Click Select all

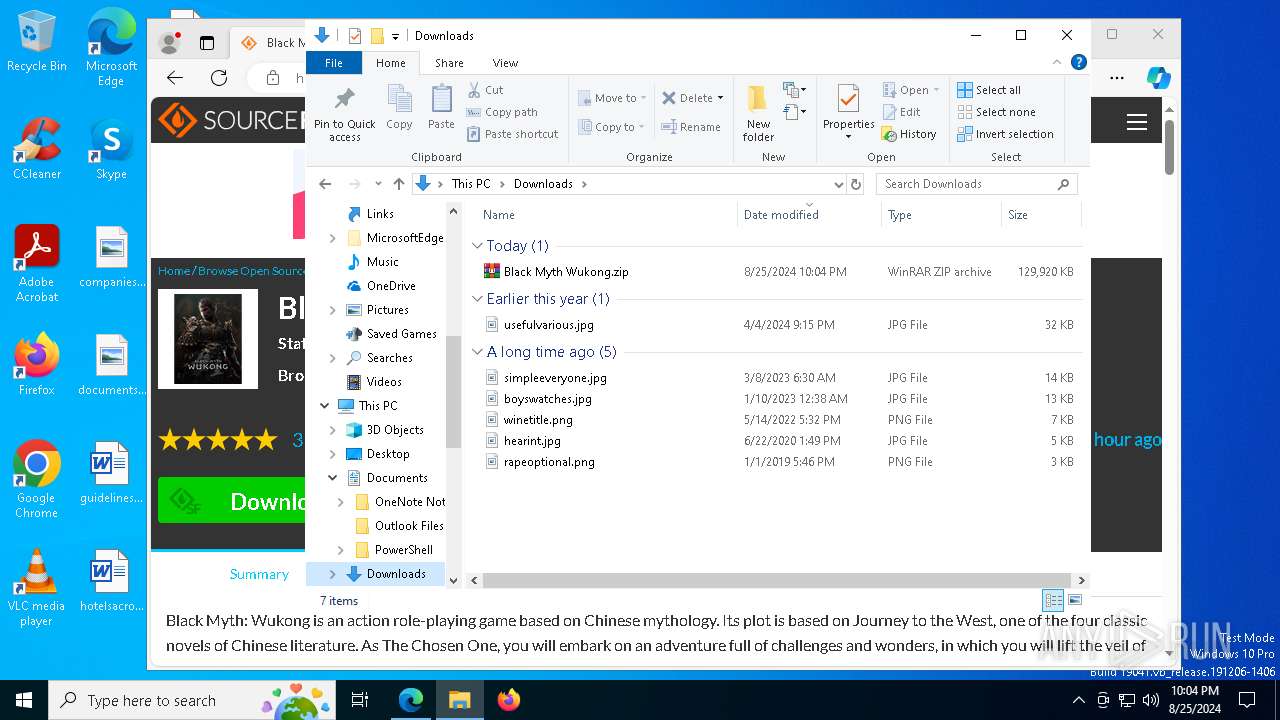click(989, 90)
